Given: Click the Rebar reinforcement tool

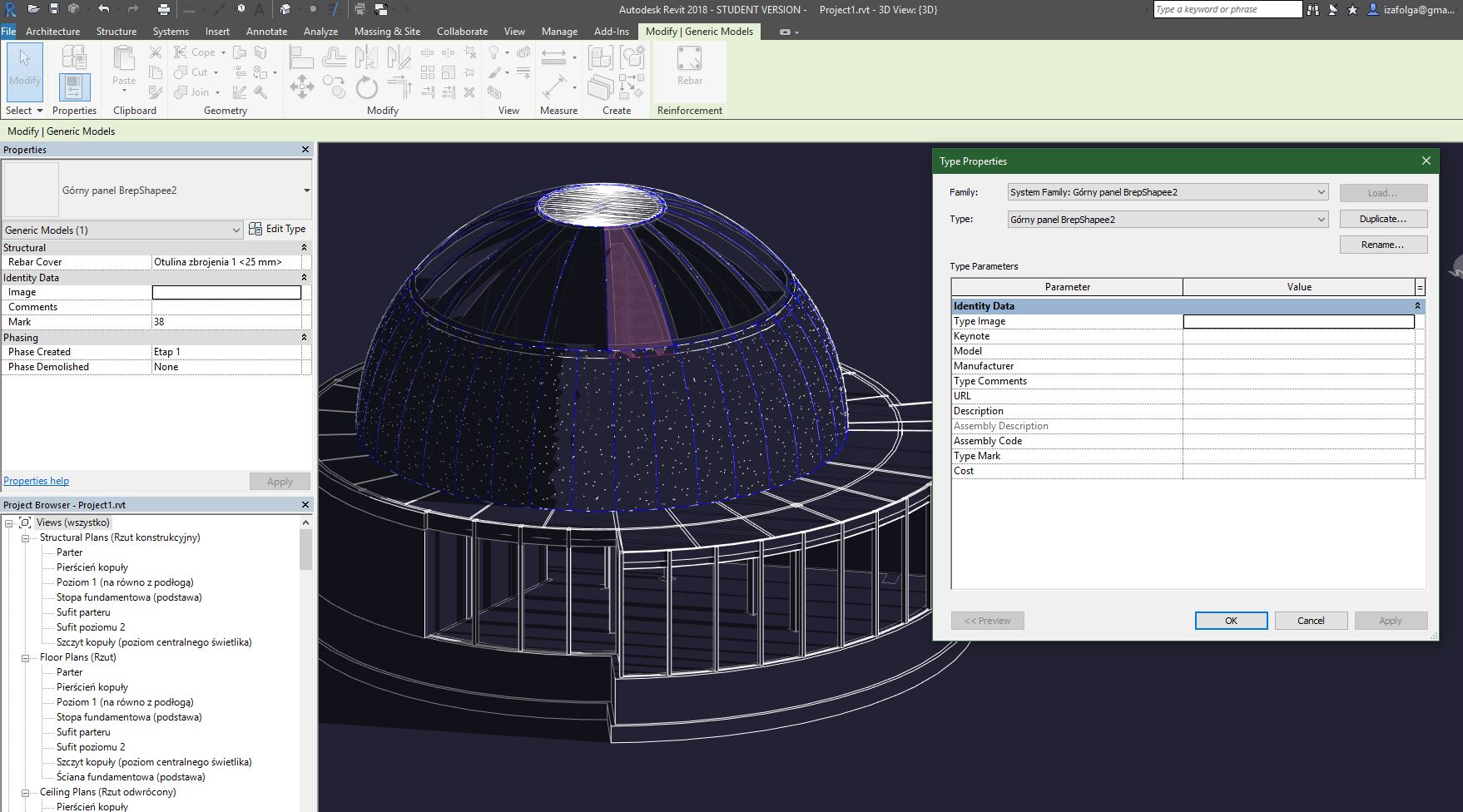Looking at the screenshot, I should coord(689,67).
